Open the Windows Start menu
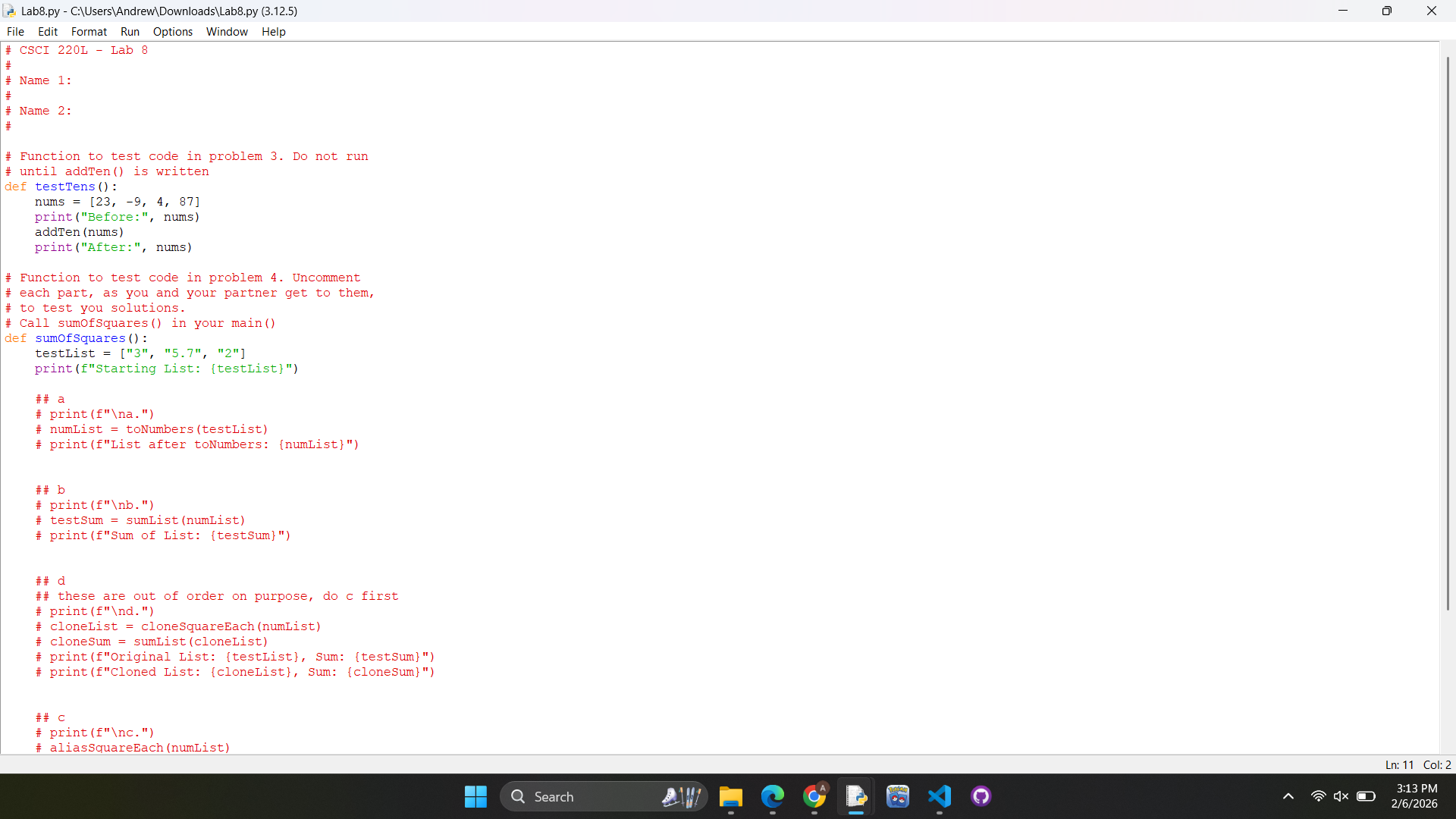This screenshot has height=819, width=1456. tap(475, 796)
